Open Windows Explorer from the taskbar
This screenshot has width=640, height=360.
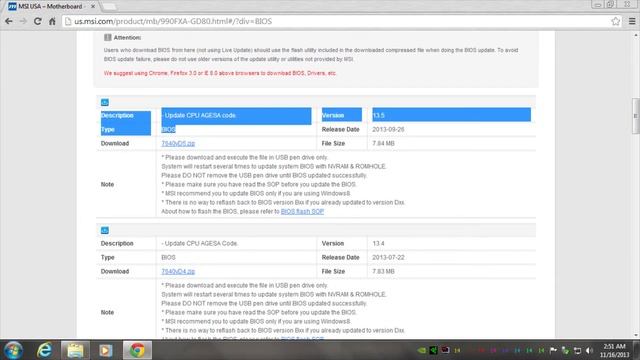[75, 350]
